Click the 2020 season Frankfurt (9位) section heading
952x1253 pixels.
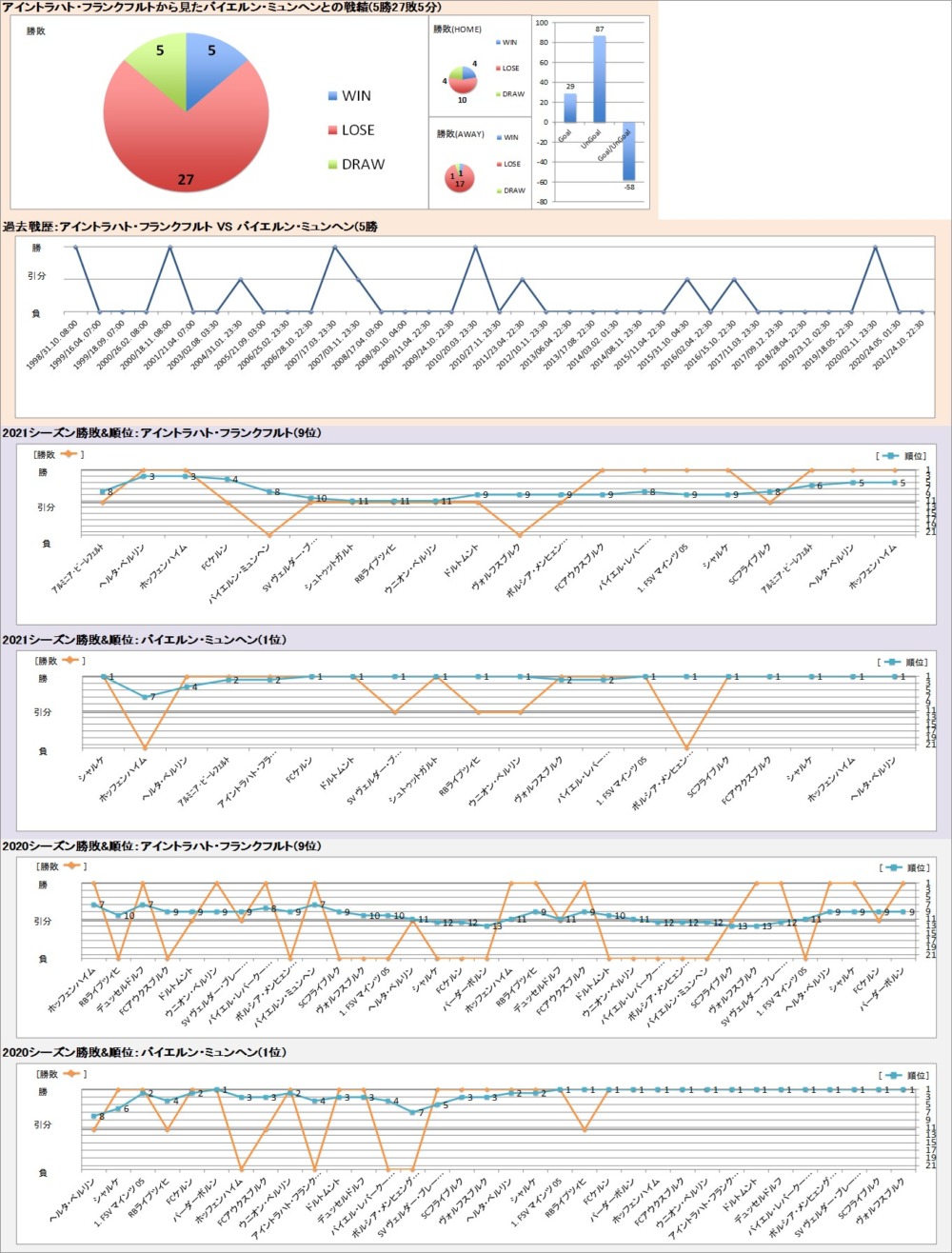(162, 845)
